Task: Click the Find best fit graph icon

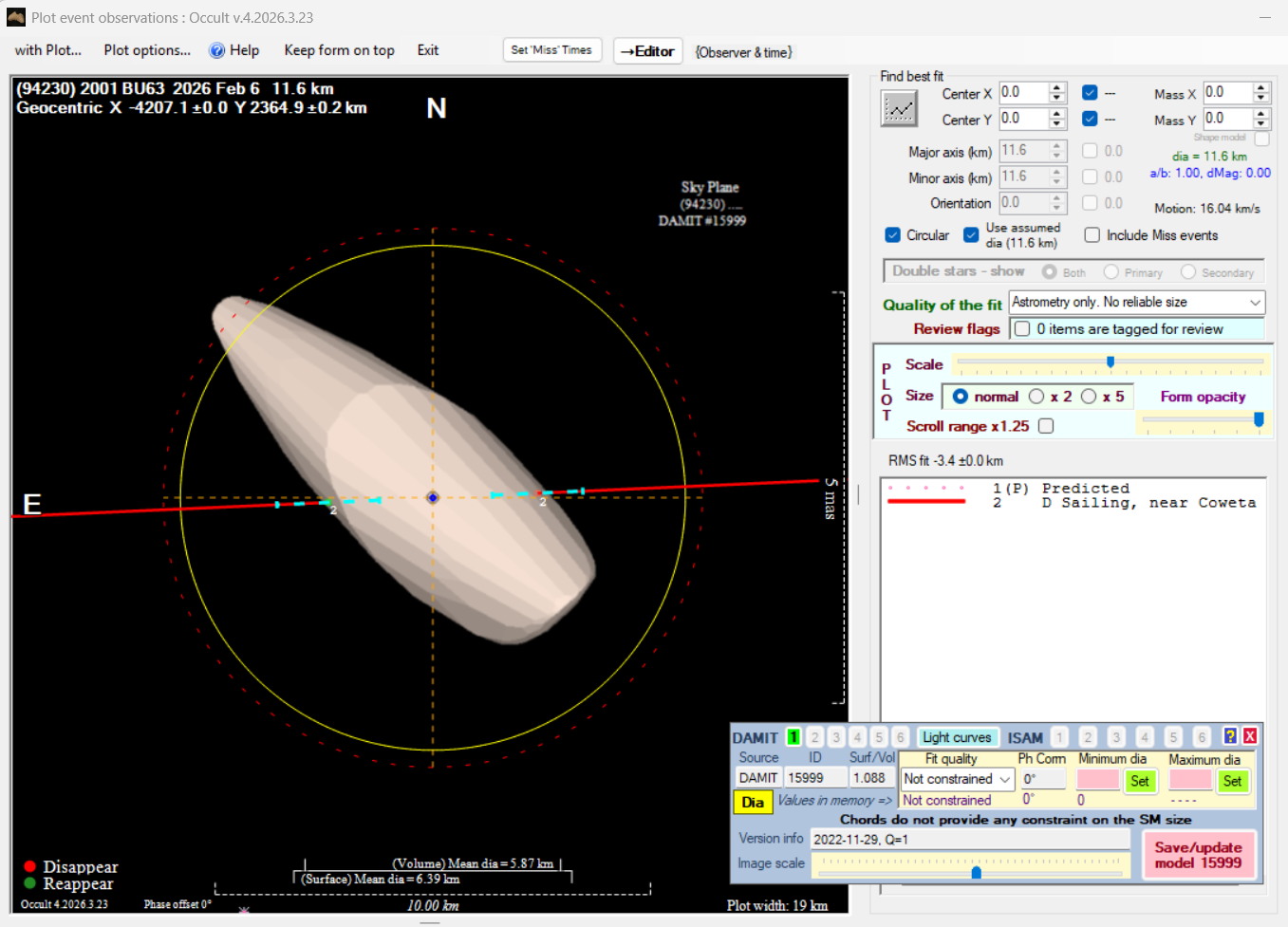Action: [899, 109]
